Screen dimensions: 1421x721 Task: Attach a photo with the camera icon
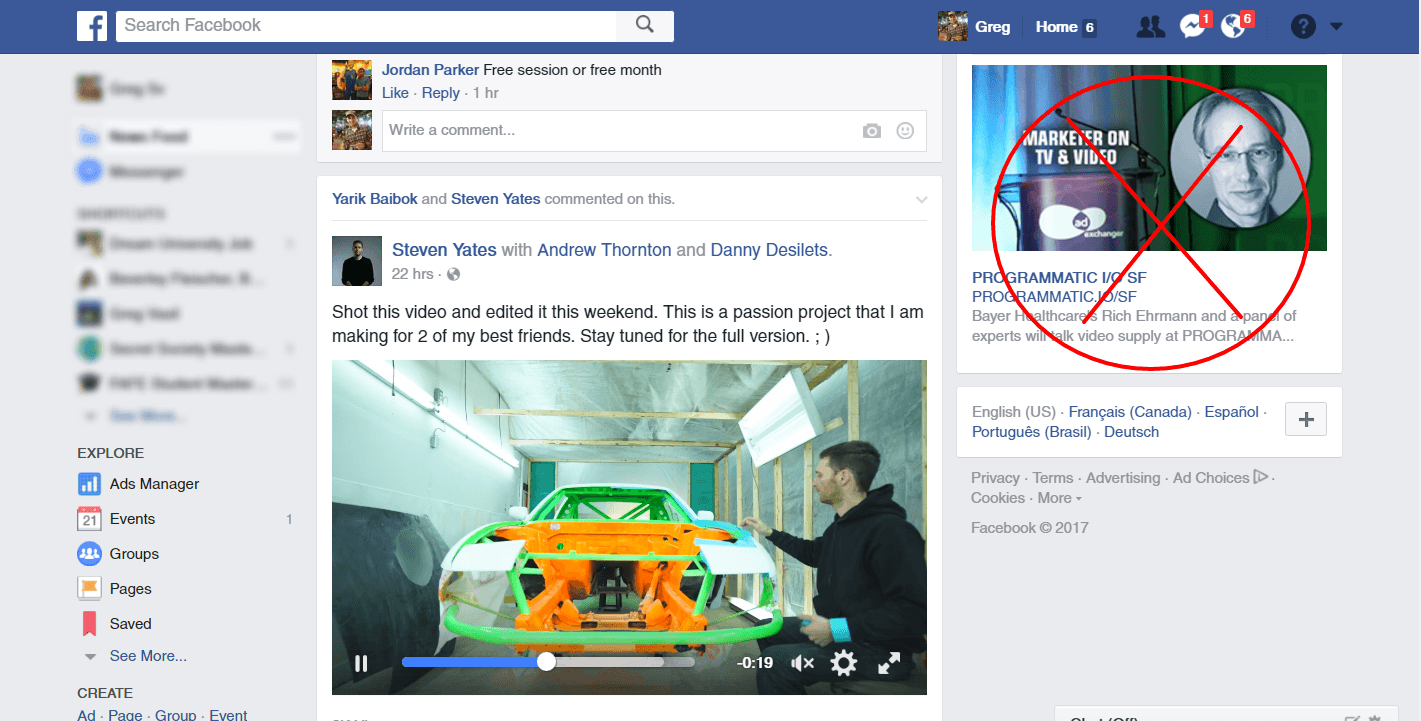coord(872,131)
